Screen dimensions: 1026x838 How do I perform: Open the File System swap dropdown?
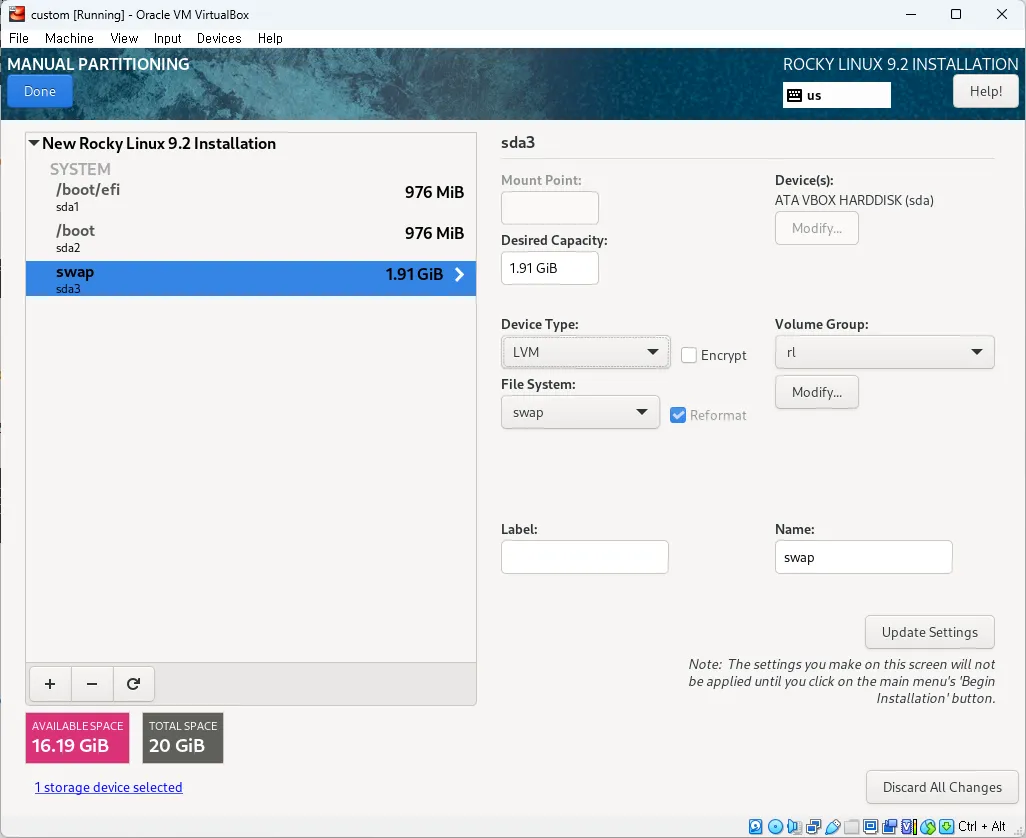580,412
